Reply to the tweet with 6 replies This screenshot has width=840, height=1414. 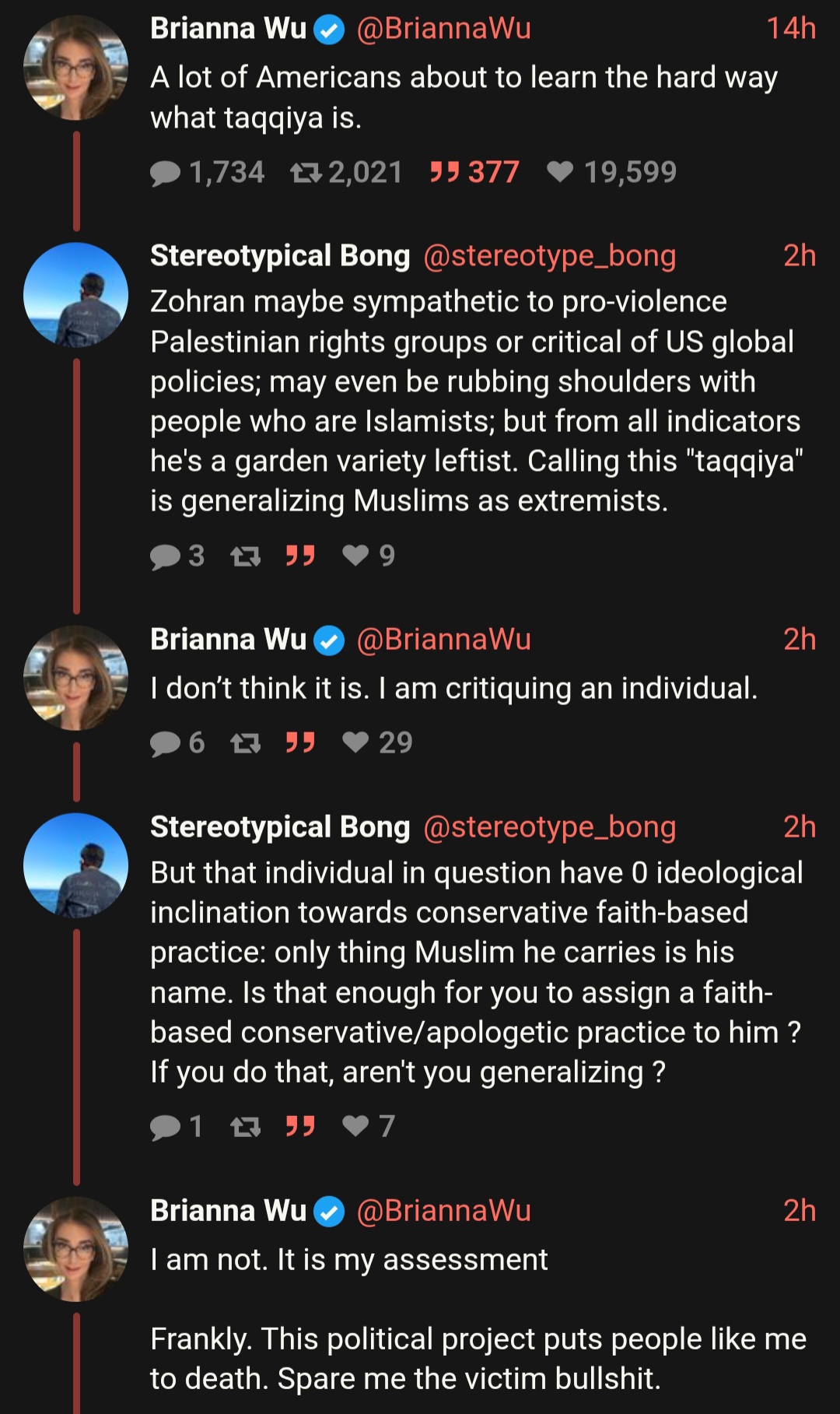click(165, 743)
